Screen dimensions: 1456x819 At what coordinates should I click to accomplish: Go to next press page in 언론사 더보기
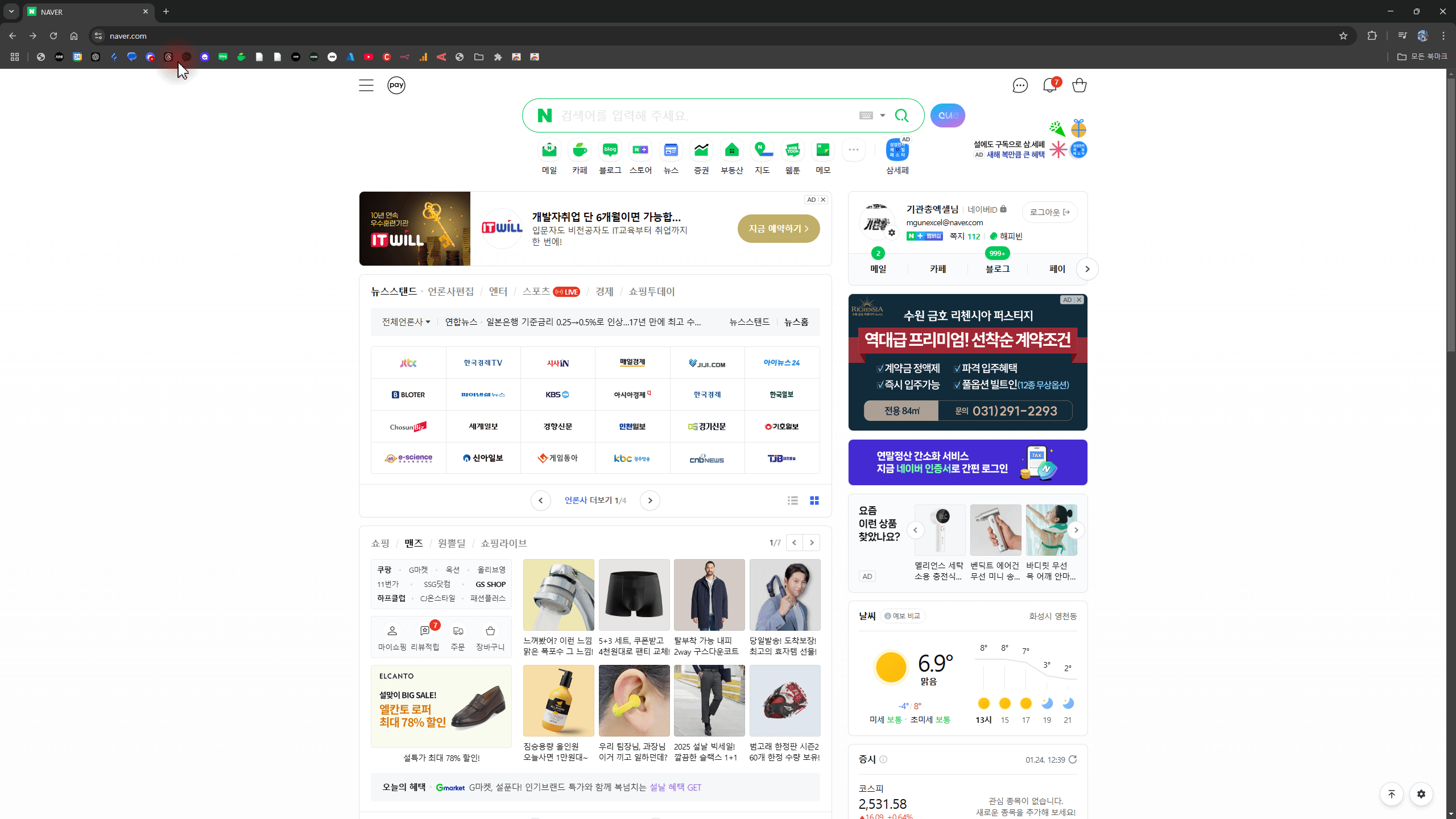[x=650, y=500]
